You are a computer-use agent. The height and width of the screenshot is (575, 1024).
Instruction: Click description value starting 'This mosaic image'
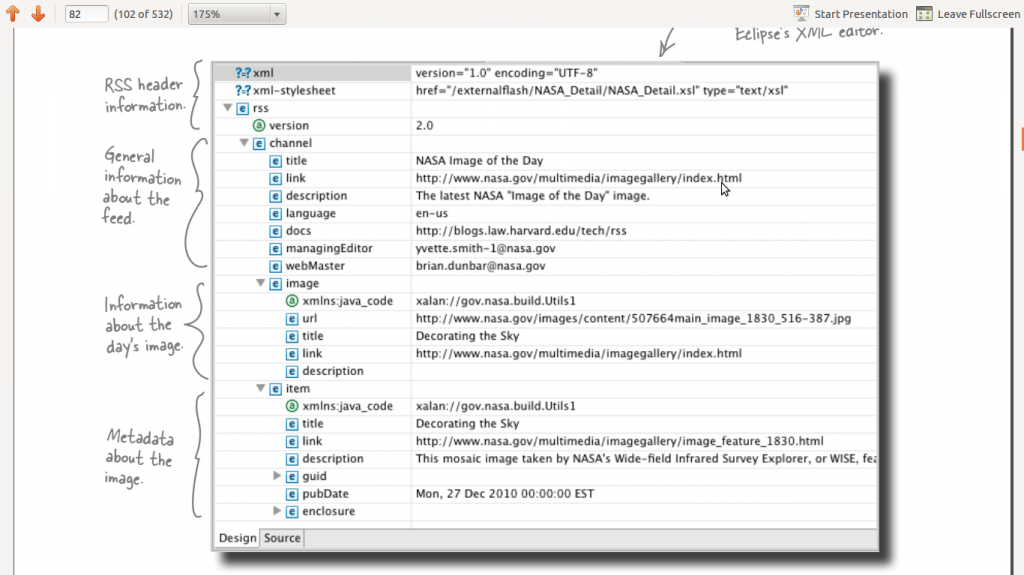pos(646,459)
